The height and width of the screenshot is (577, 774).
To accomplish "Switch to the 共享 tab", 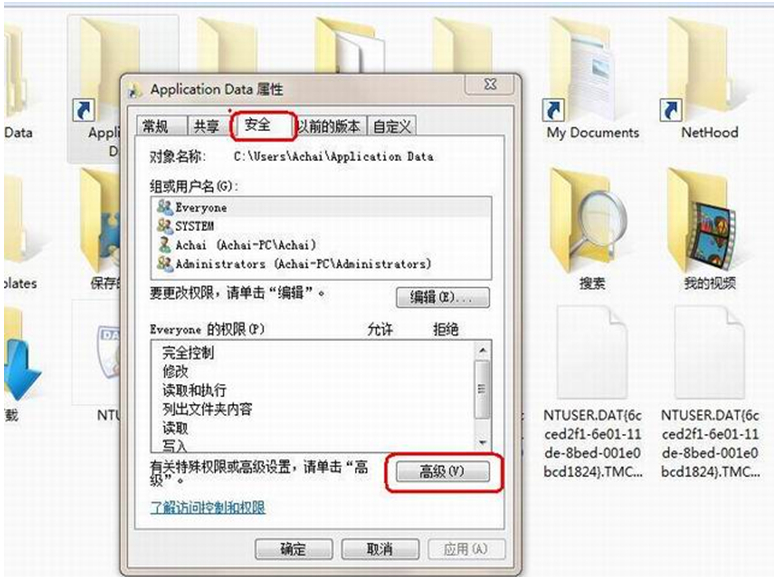I will [x=206, y=126].
